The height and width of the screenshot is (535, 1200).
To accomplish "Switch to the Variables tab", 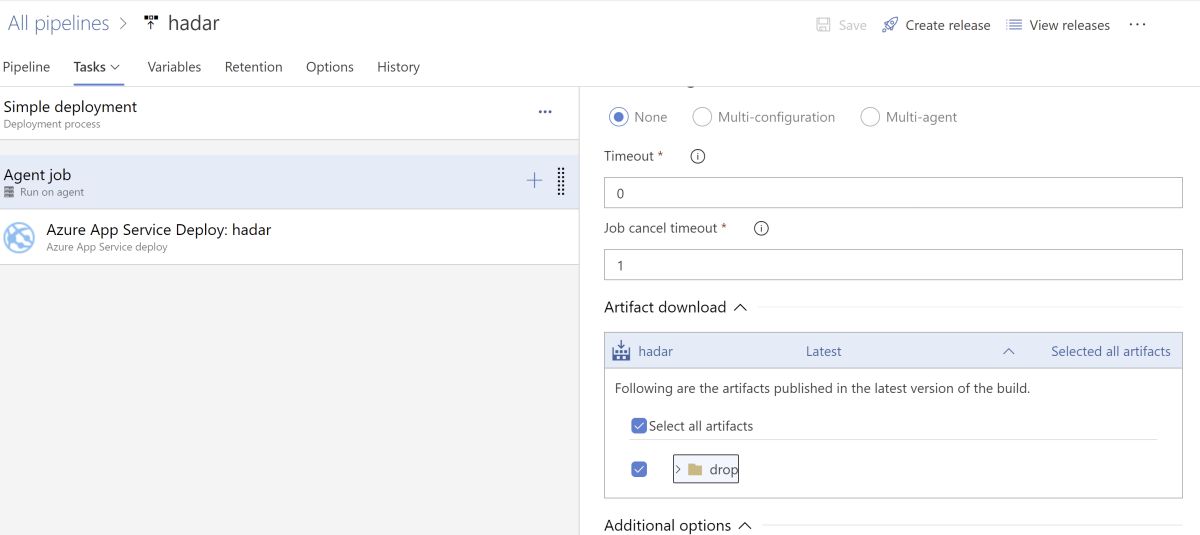I will pyautogui.click(x=174, y=67).
